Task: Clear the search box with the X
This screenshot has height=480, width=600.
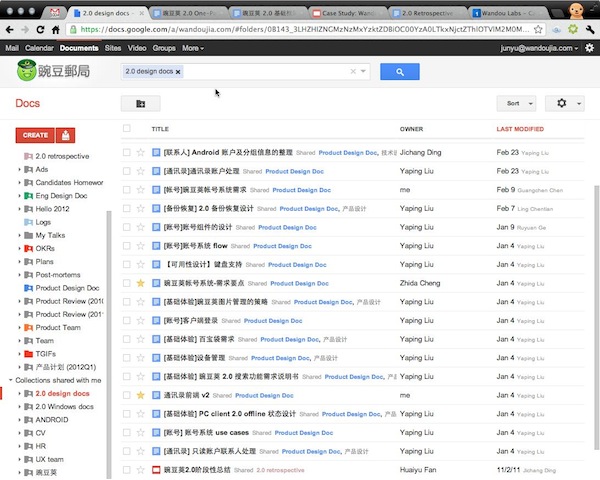Action: click(352, 72)
